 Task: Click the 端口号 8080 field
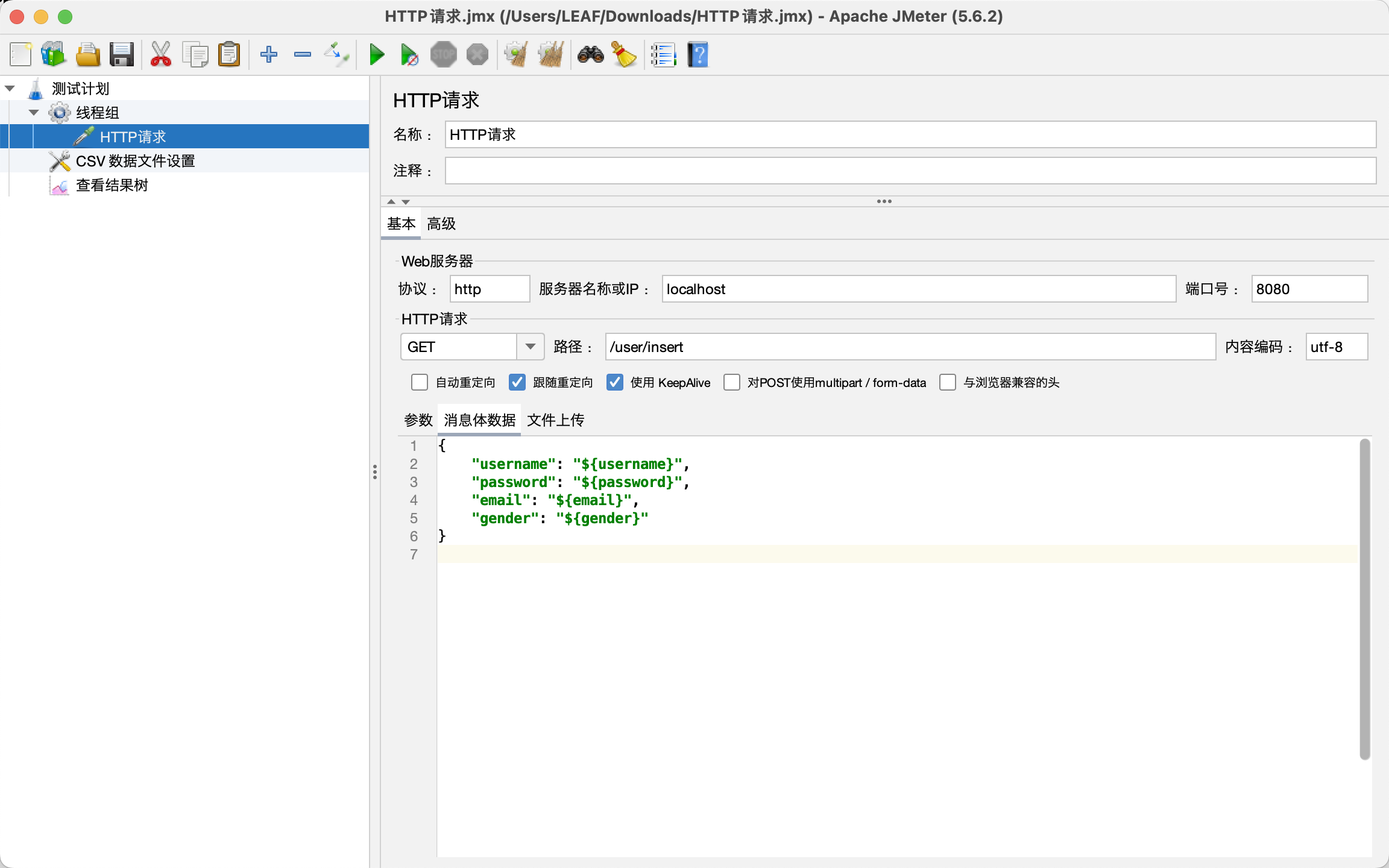1309,289
